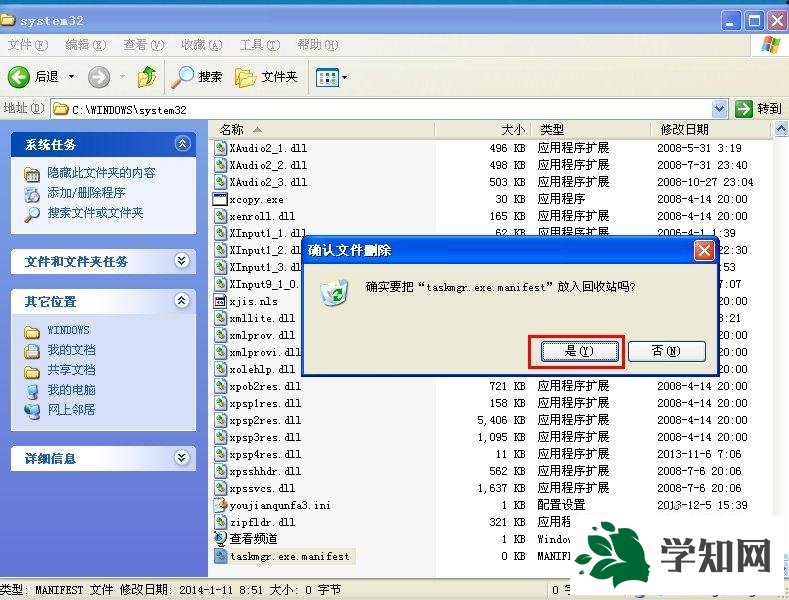This screenshot has width=789, height=600.
Task: Click the Back (后退) arrow icon
Action: [x=19, y=77]
